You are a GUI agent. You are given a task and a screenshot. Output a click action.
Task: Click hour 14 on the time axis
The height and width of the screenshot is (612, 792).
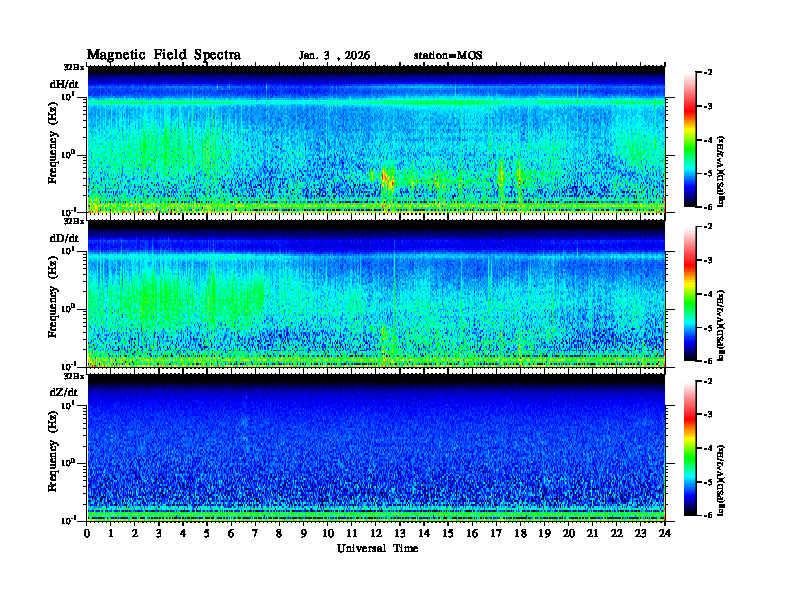[x=424, y=534]
